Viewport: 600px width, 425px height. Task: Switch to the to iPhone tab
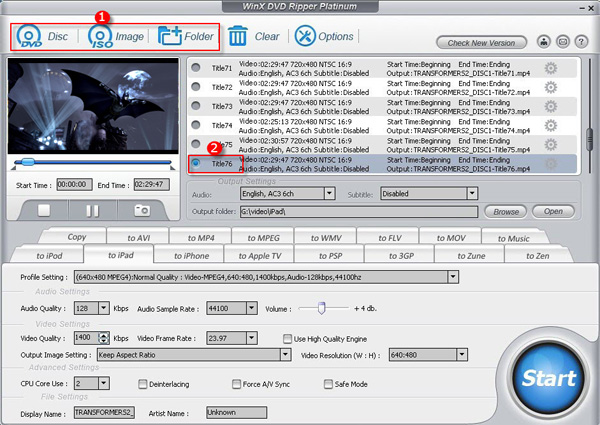point(191,256)
